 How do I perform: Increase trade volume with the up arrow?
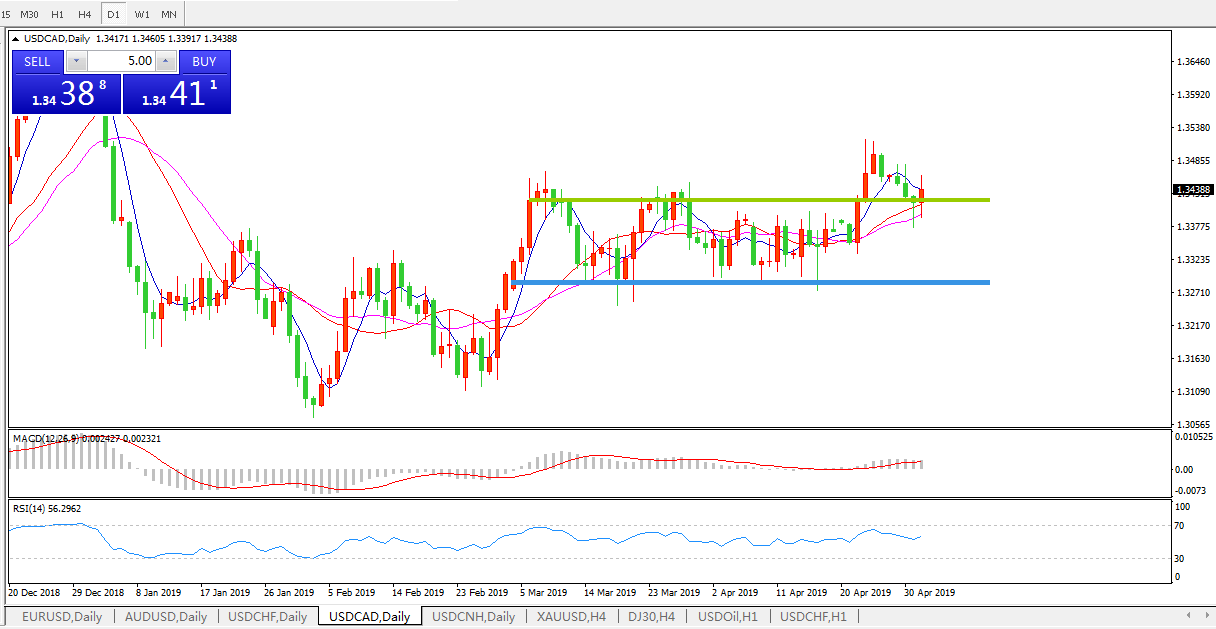pos(166,61)
